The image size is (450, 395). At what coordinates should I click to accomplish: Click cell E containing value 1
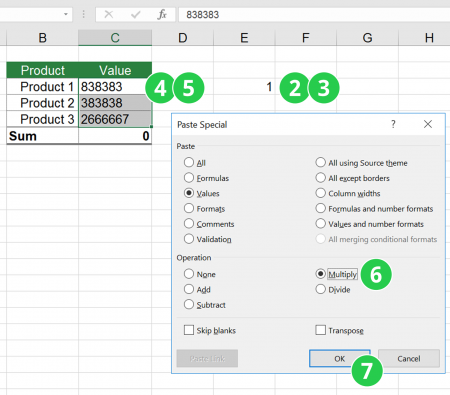[244, 87]
